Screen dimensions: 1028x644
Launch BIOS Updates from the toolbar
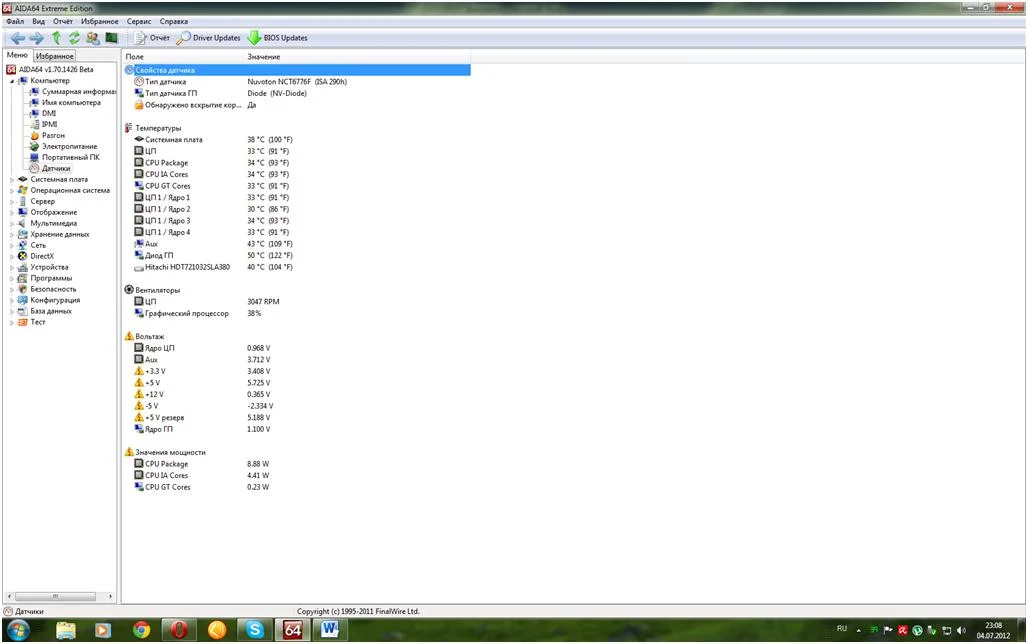click(x=278, y=38)
